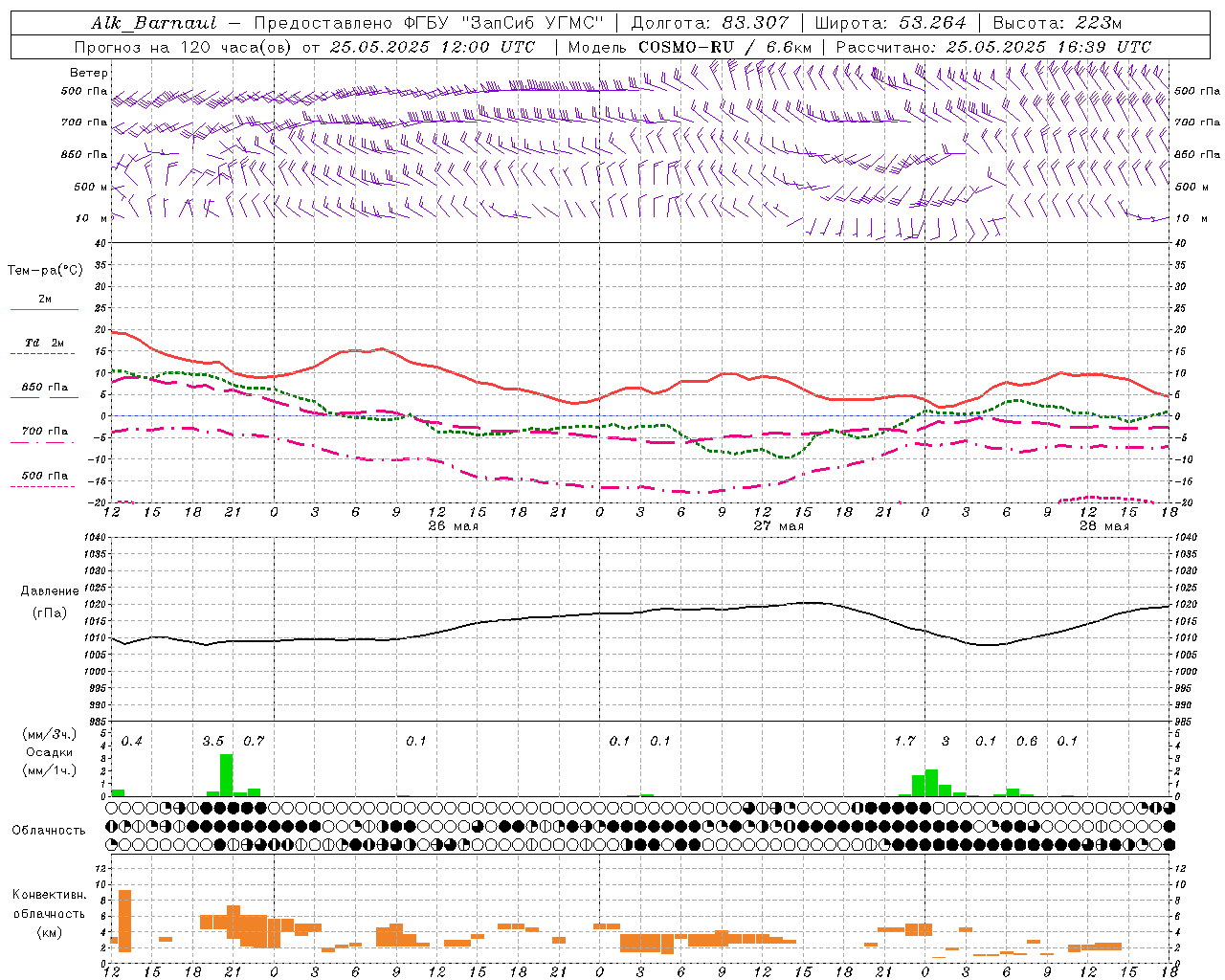This screenshot has height=980, width=1225.
Task: Click the Облачность cloud cover label
Action: 49,831
